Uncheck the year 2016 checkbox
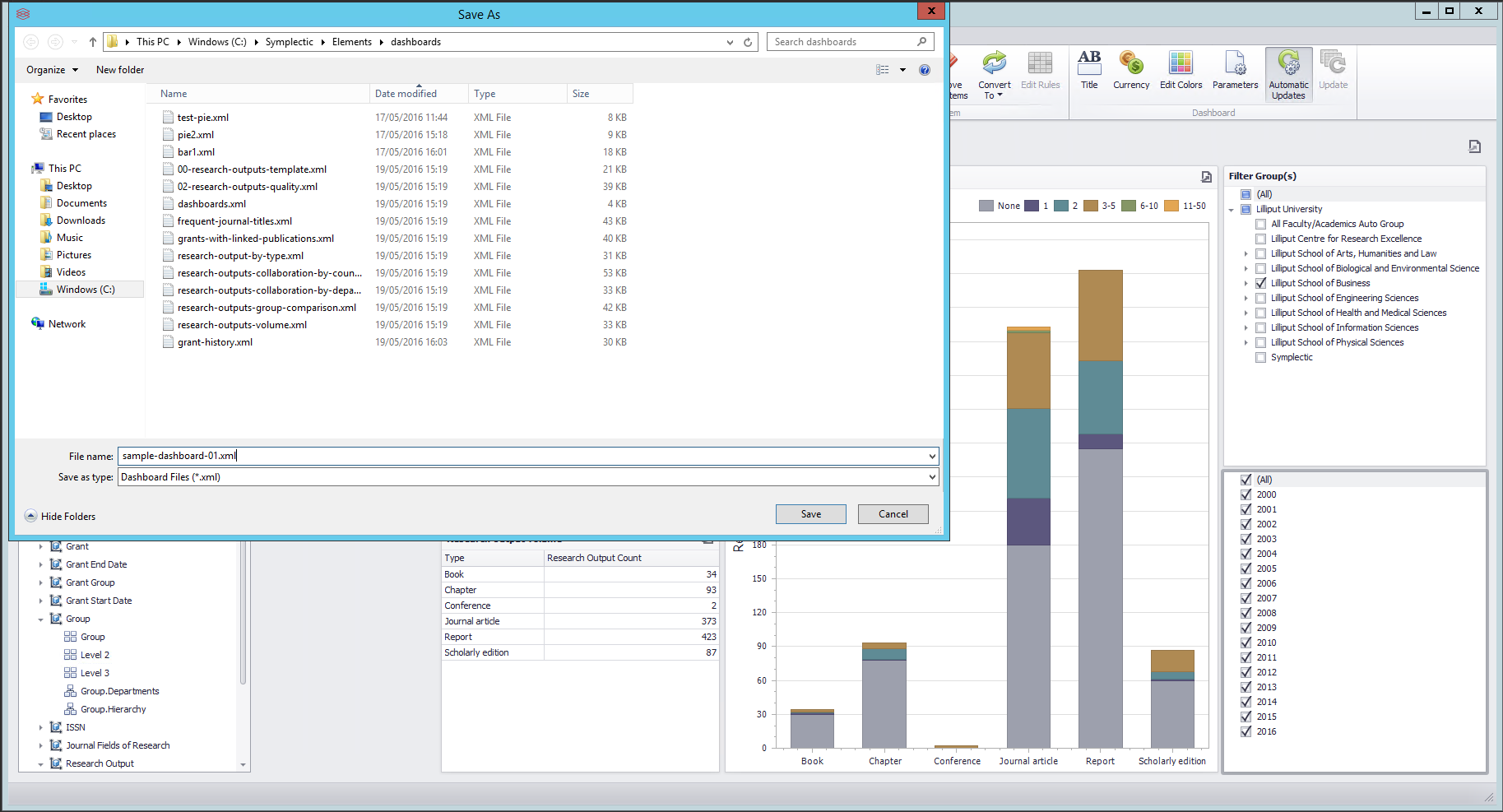Image resolution: width=1503 pixels, height=812 pixels. [1246, 731]
